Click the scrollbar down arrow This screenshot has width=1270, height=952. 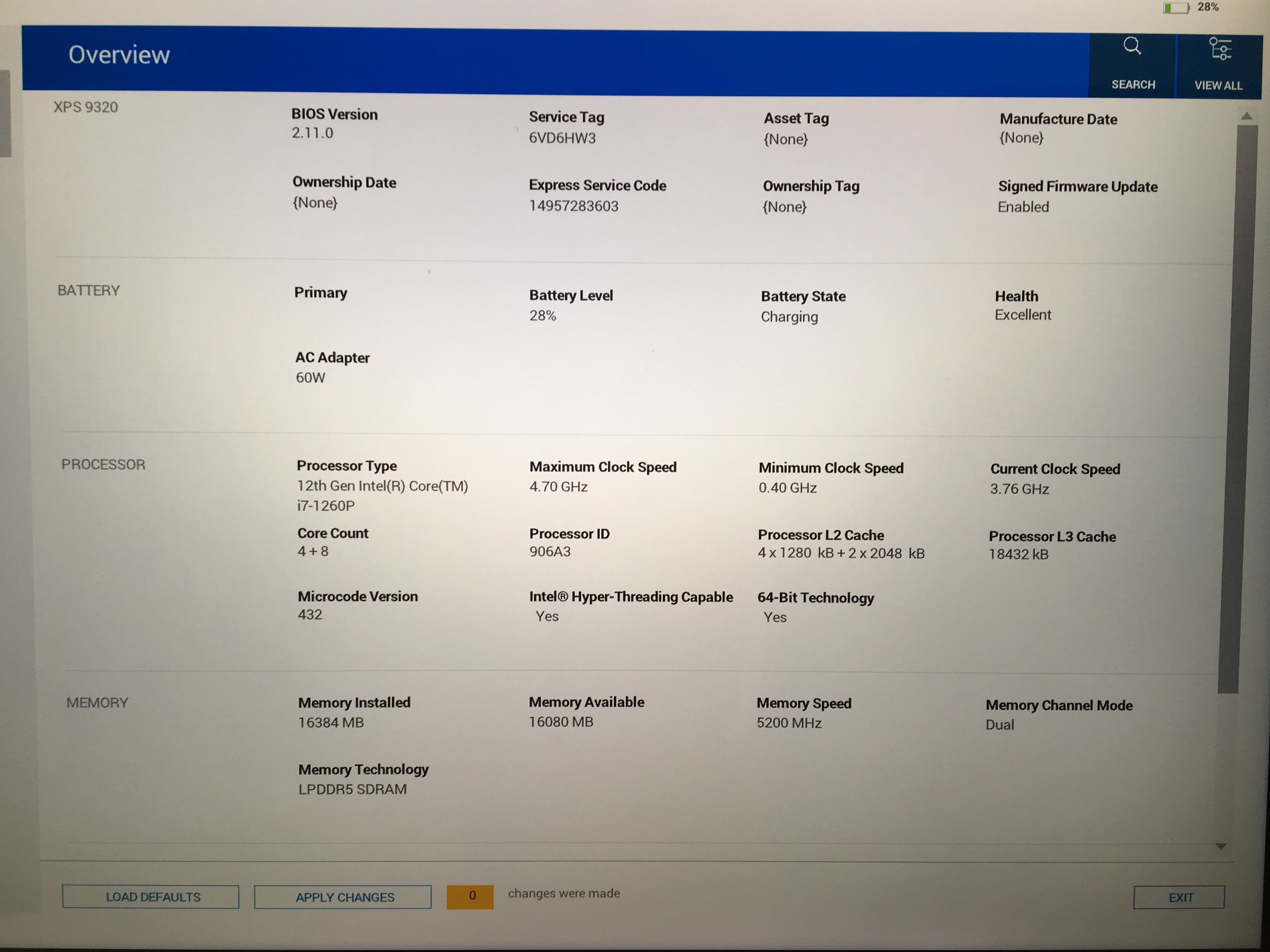[1221, 847]
